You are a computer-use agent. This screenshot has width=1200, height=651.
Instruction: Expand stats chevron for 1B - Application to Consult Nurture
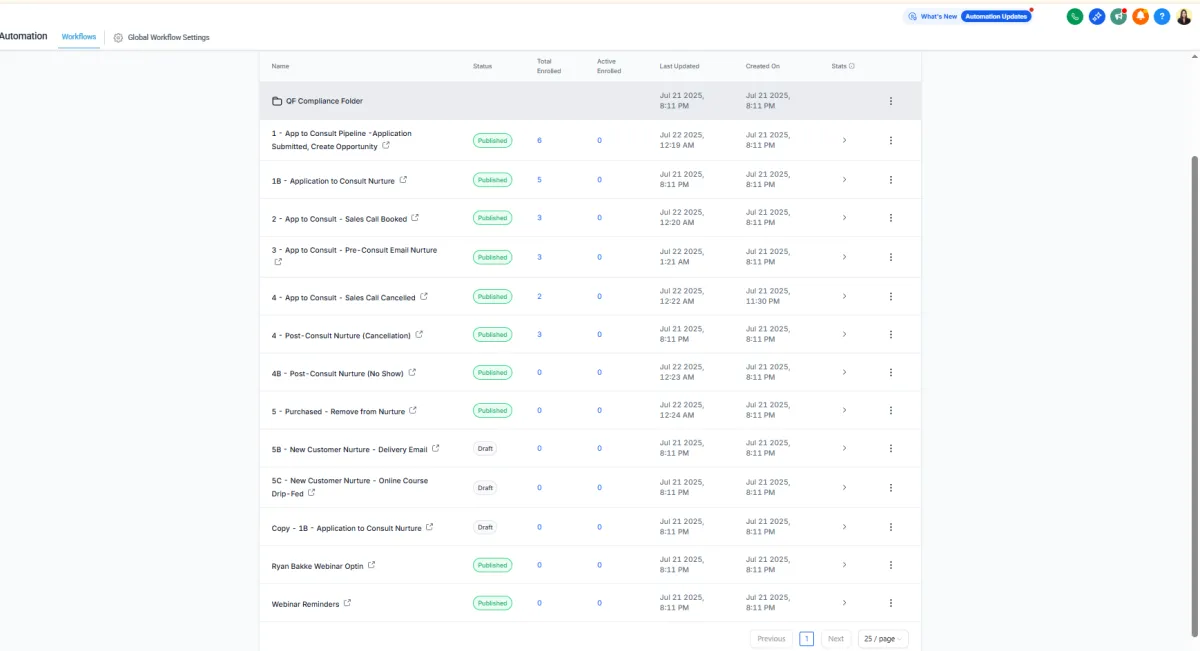(844, 180)
